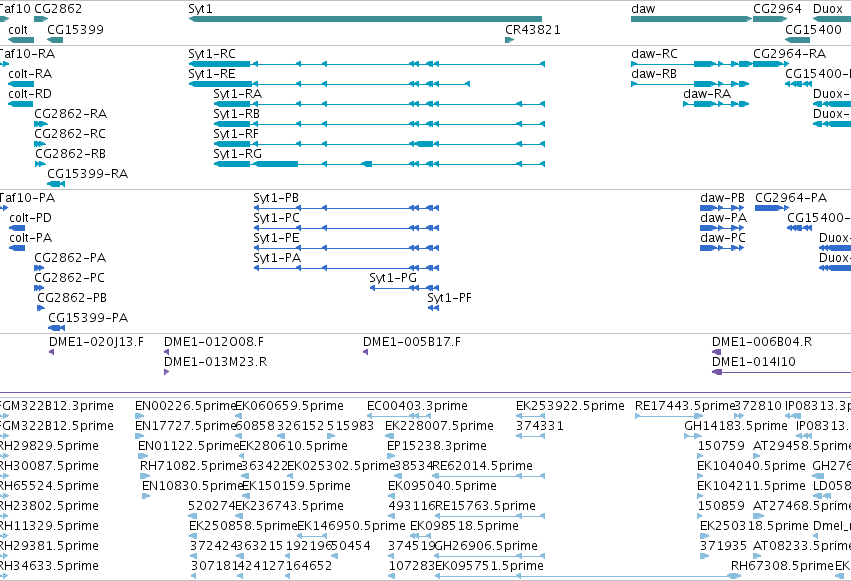Open transcript Syt1-RB label
Image resolution: width=851 pixels, height=581 pixels.
click(x=236, y=114)
